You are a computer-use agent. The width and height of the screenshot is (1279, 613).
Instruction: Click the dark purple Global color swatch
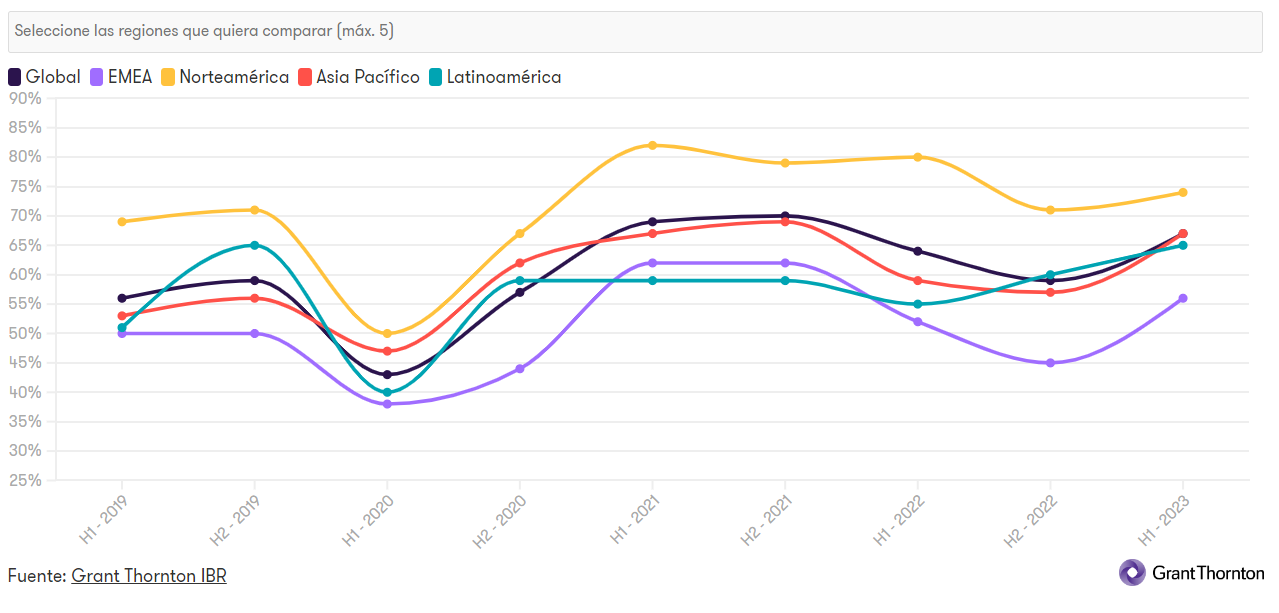point(15,77)
